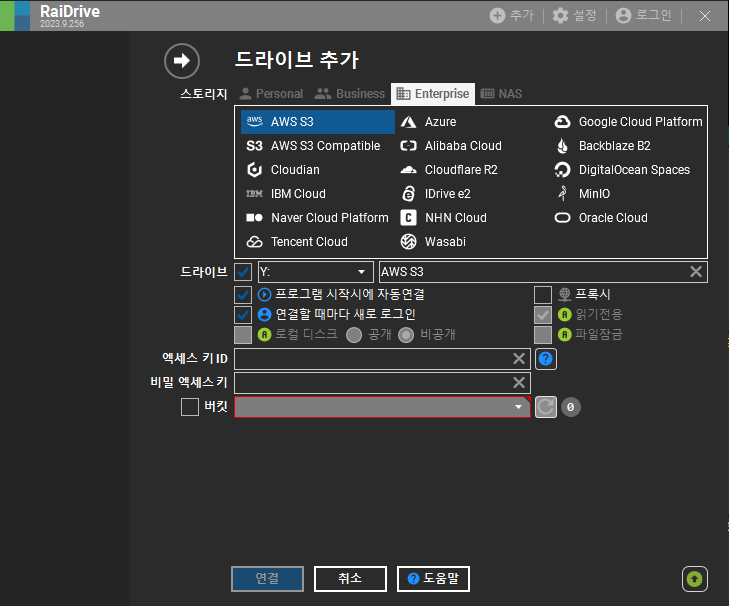Click the round arrow icon beside 드라이브 추가

[x=182, y=61]
